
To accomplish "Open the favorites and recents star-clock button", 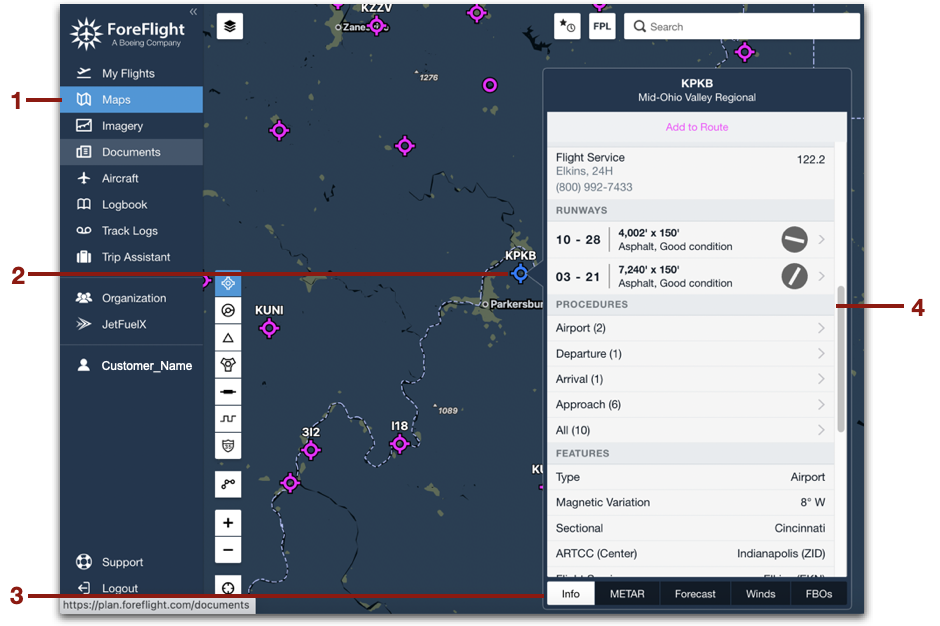I will 567,26.
